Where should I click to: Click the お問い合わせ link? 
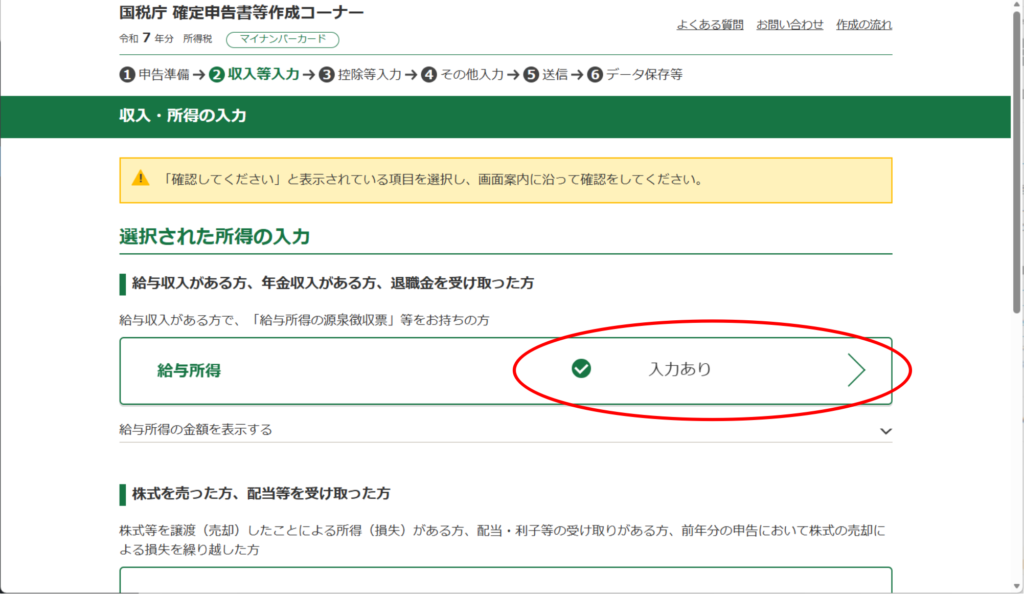[790, 24]
